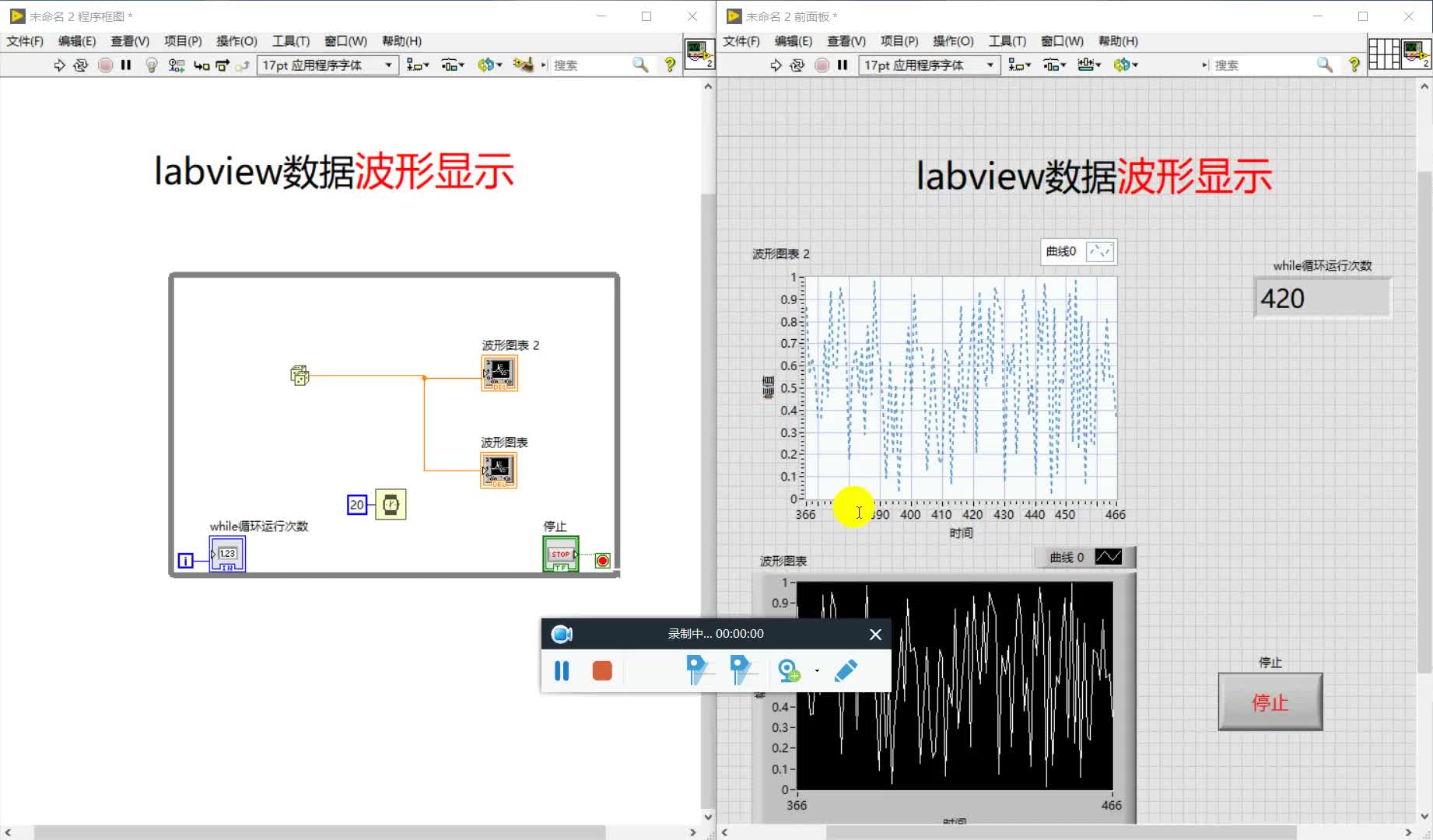Select 波形图表 terminal in block diagram

[499, 471]
